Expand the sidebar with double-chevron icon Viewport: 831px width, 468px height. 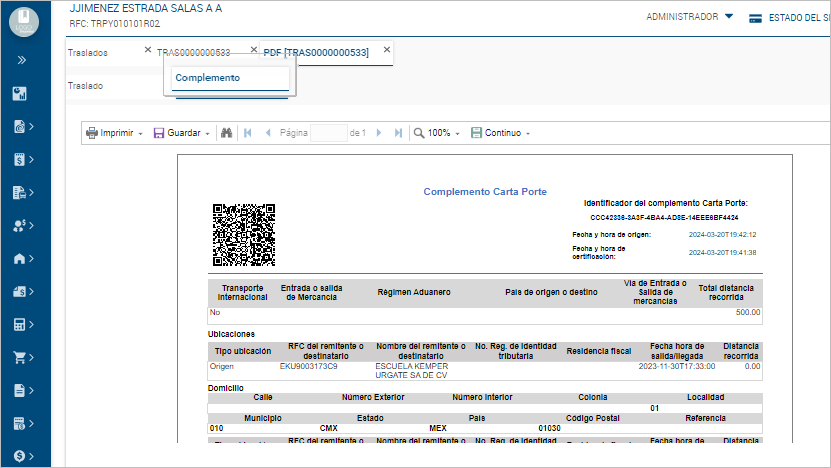click(22, 60)
